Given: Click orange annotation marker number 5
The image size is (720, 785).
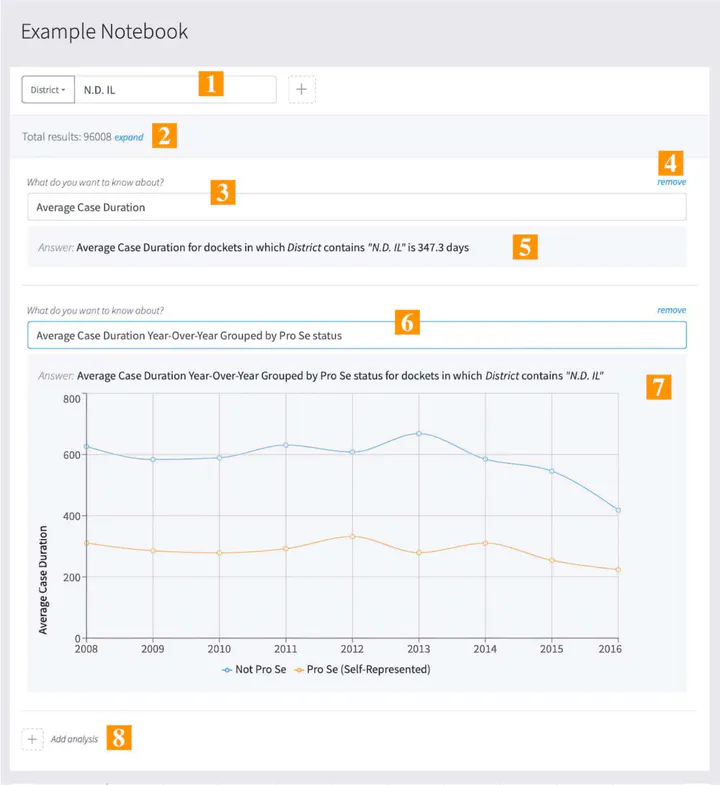Looking at the screenshot, I should tap(525, 247).
